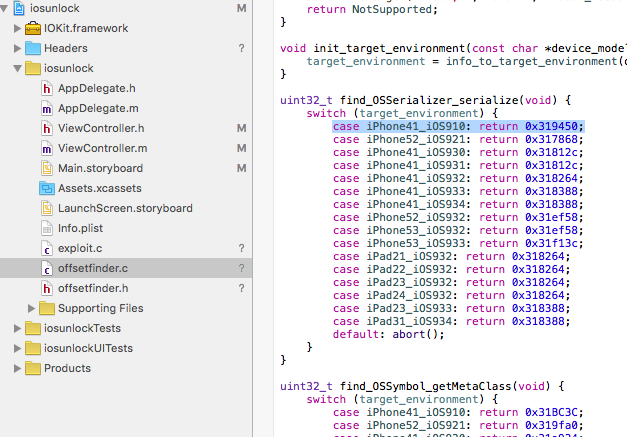Expand the Supporting Files group

31,308
